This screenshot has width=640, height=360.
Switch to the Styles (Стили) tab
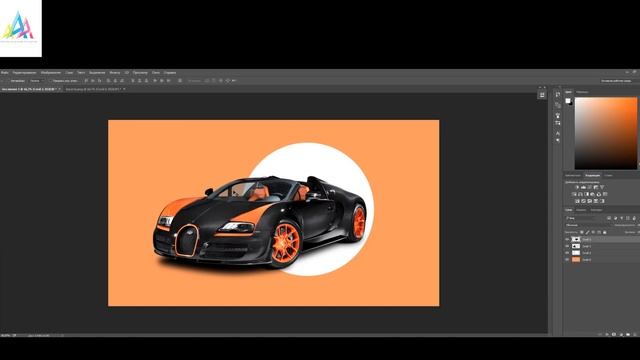[608, 176]
